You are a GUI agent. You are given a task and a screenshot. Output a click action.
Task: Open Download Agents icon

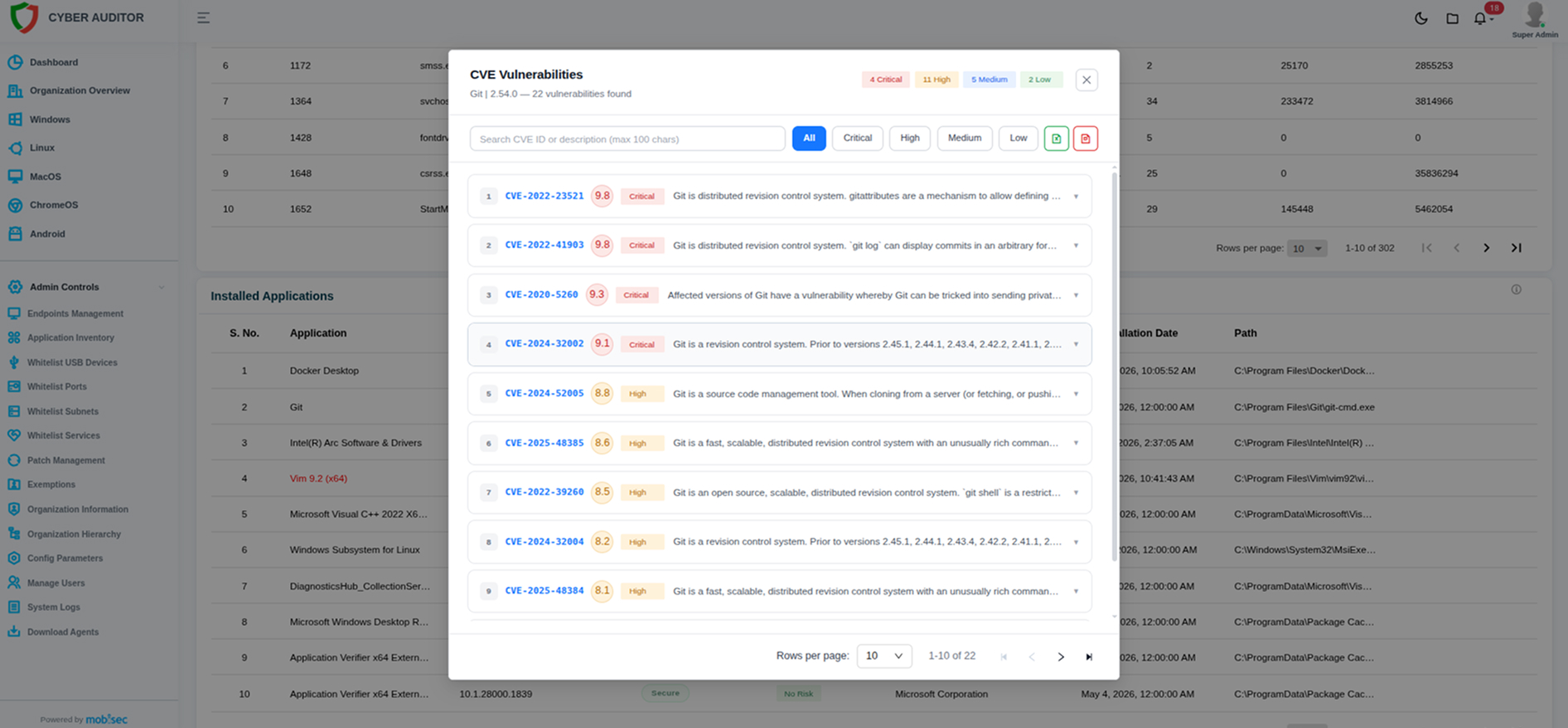(14, 632)
